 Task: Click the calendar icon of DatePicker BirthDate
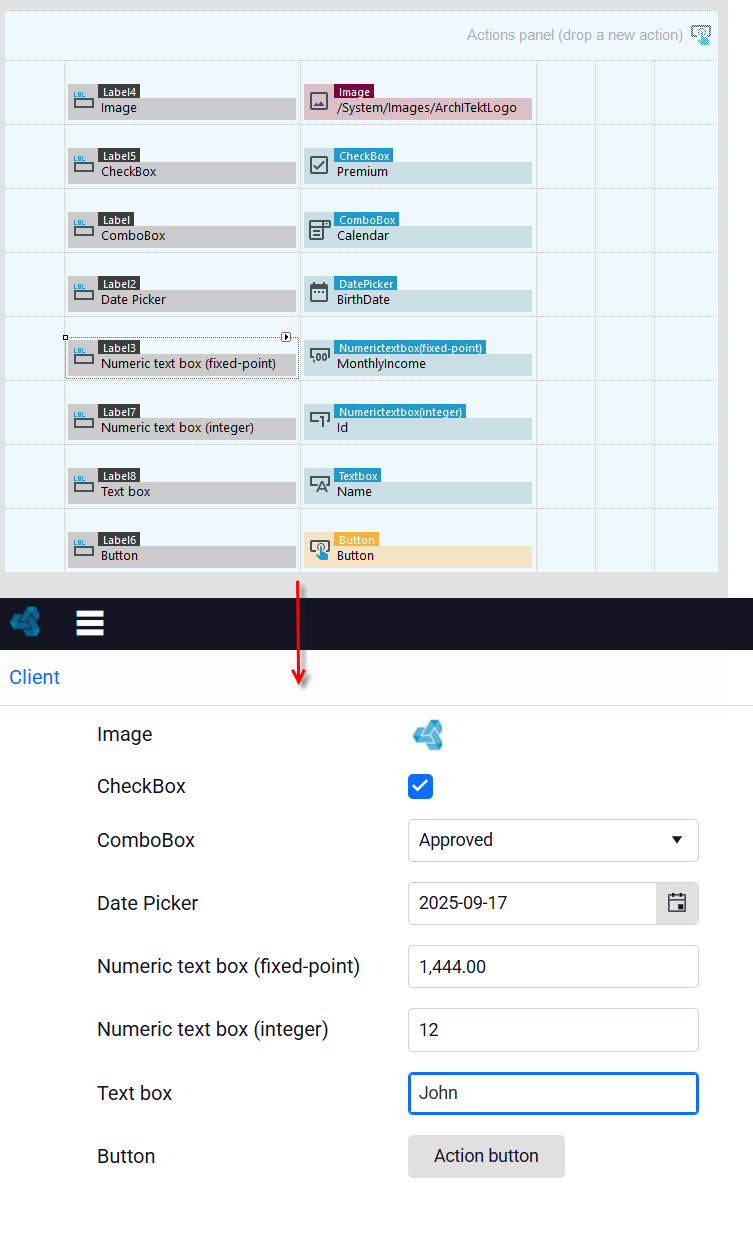(x=319, y=293)
